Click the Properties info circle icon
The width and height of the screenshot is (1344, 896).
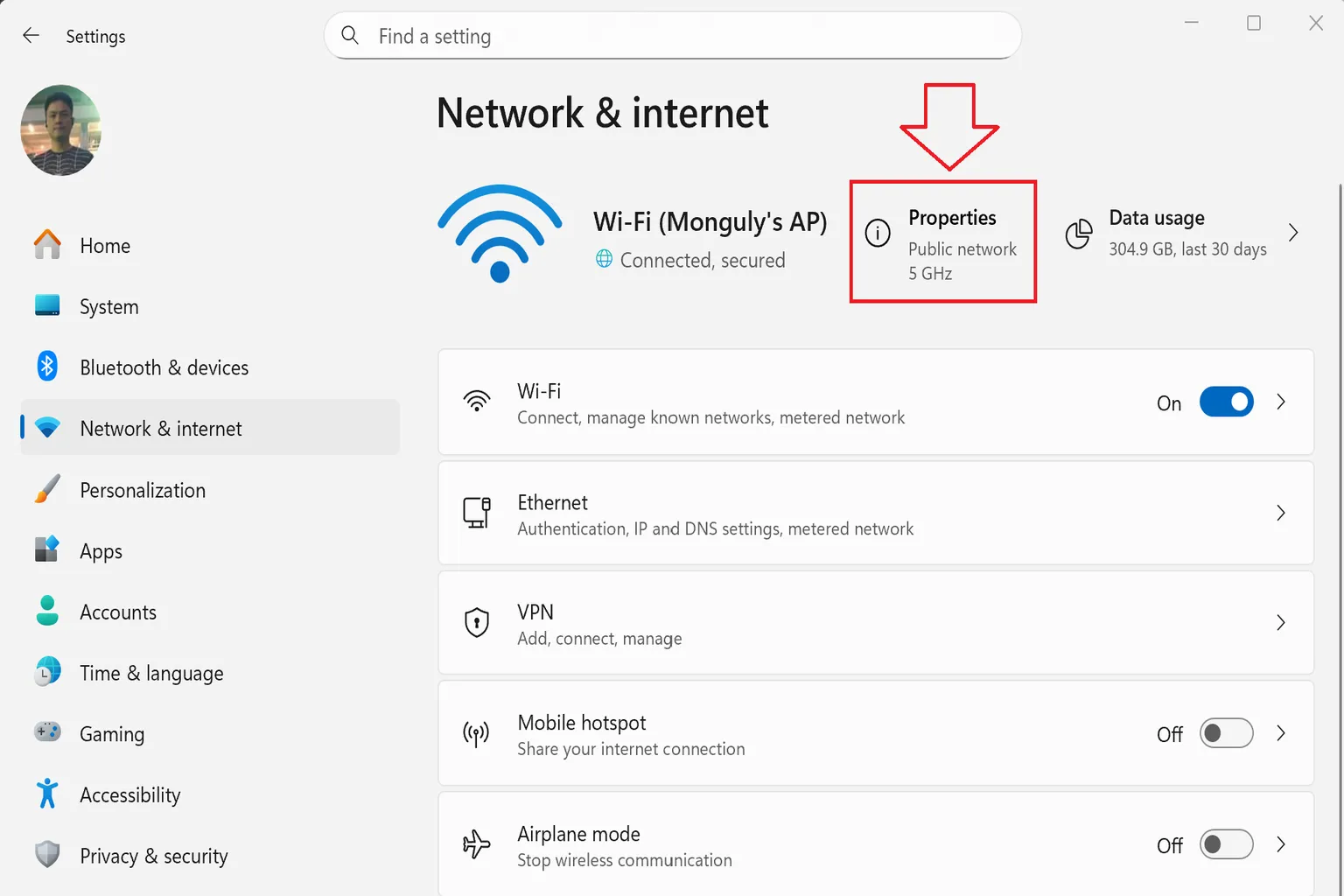tap(878, 233)
